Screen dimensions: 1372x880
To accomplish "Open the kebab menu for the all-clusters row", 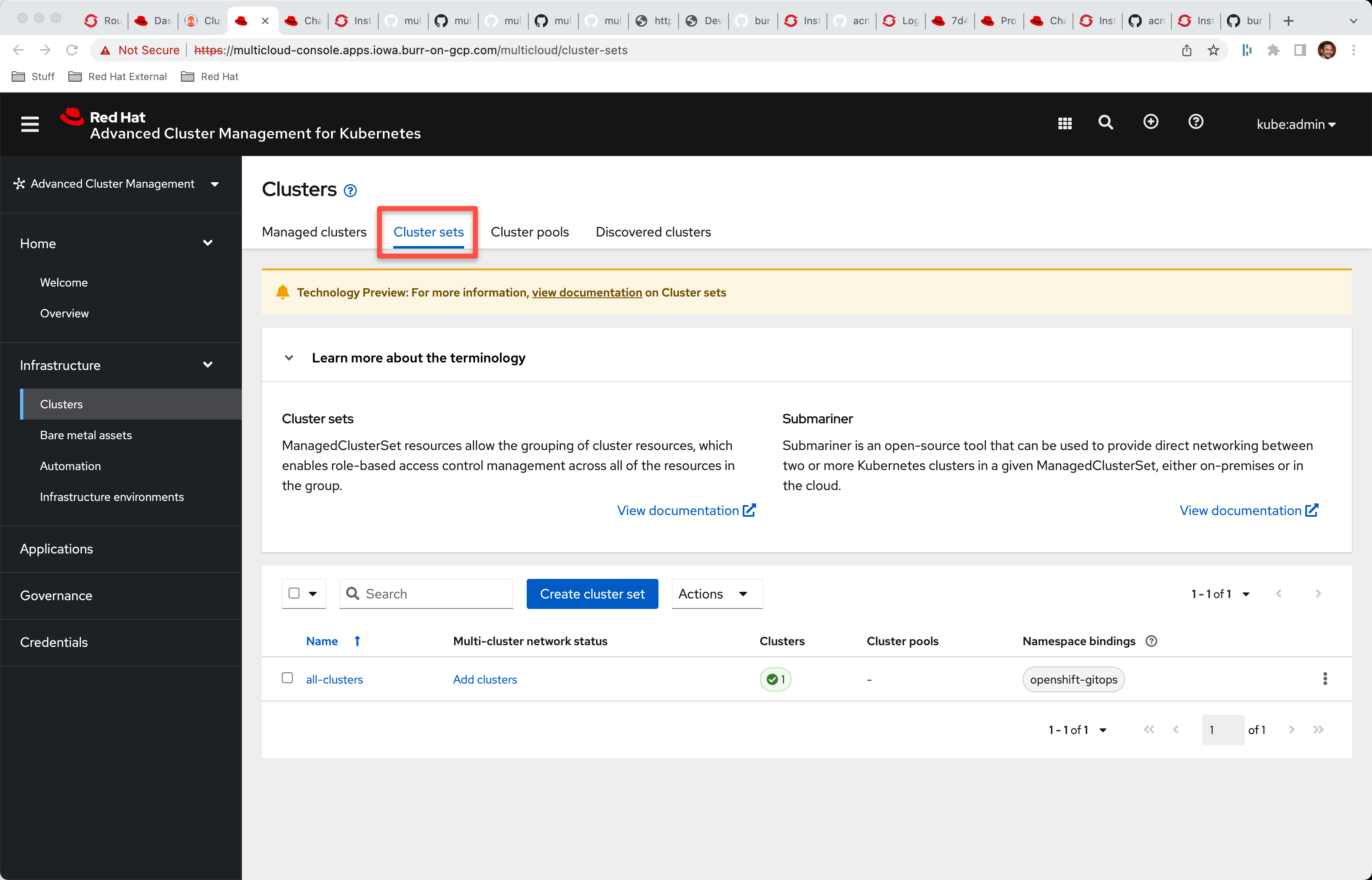I will coord(1324,679).
